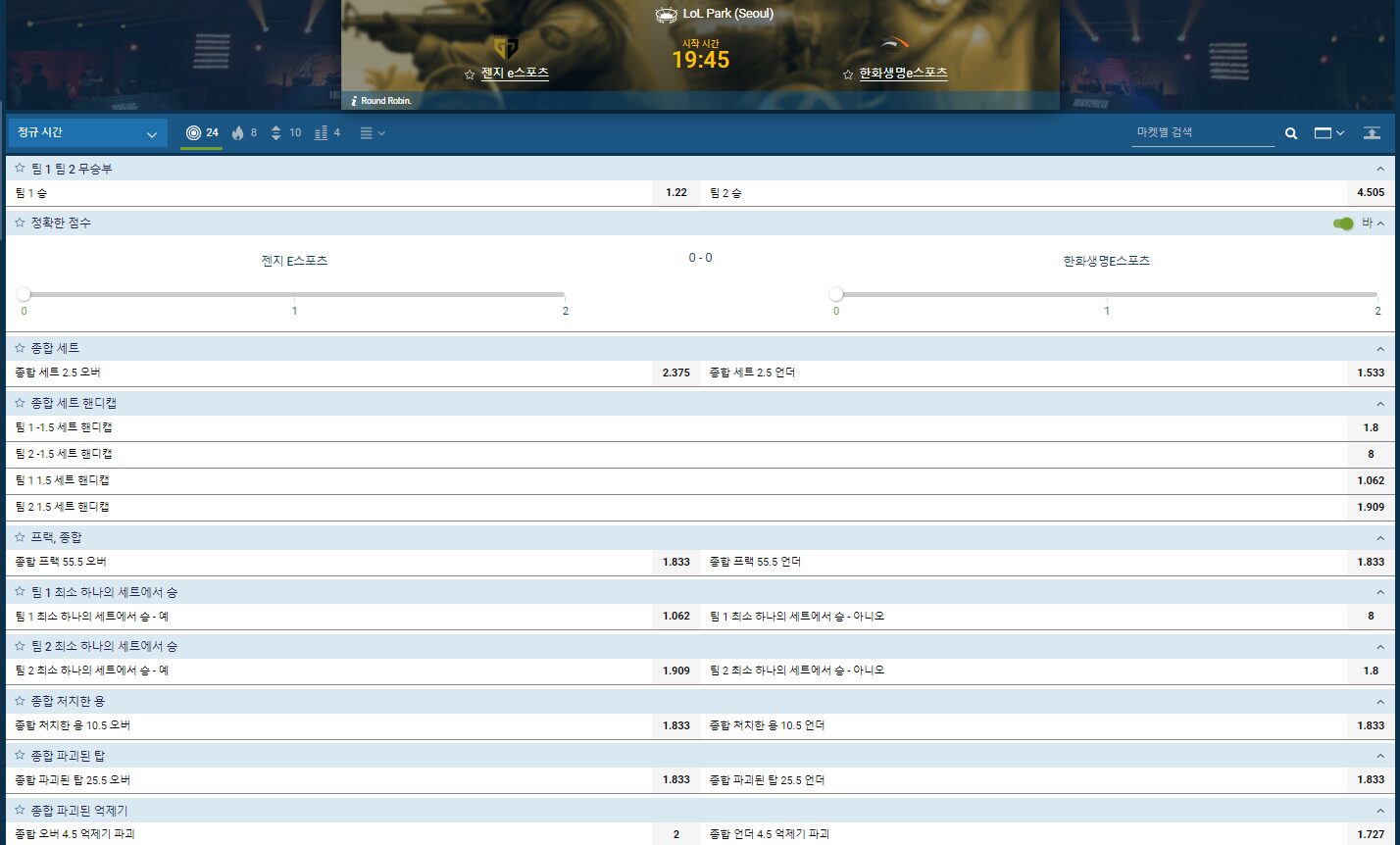Open the 정규 시간 dropdown

pyautogui.click(x=86, y=133)
